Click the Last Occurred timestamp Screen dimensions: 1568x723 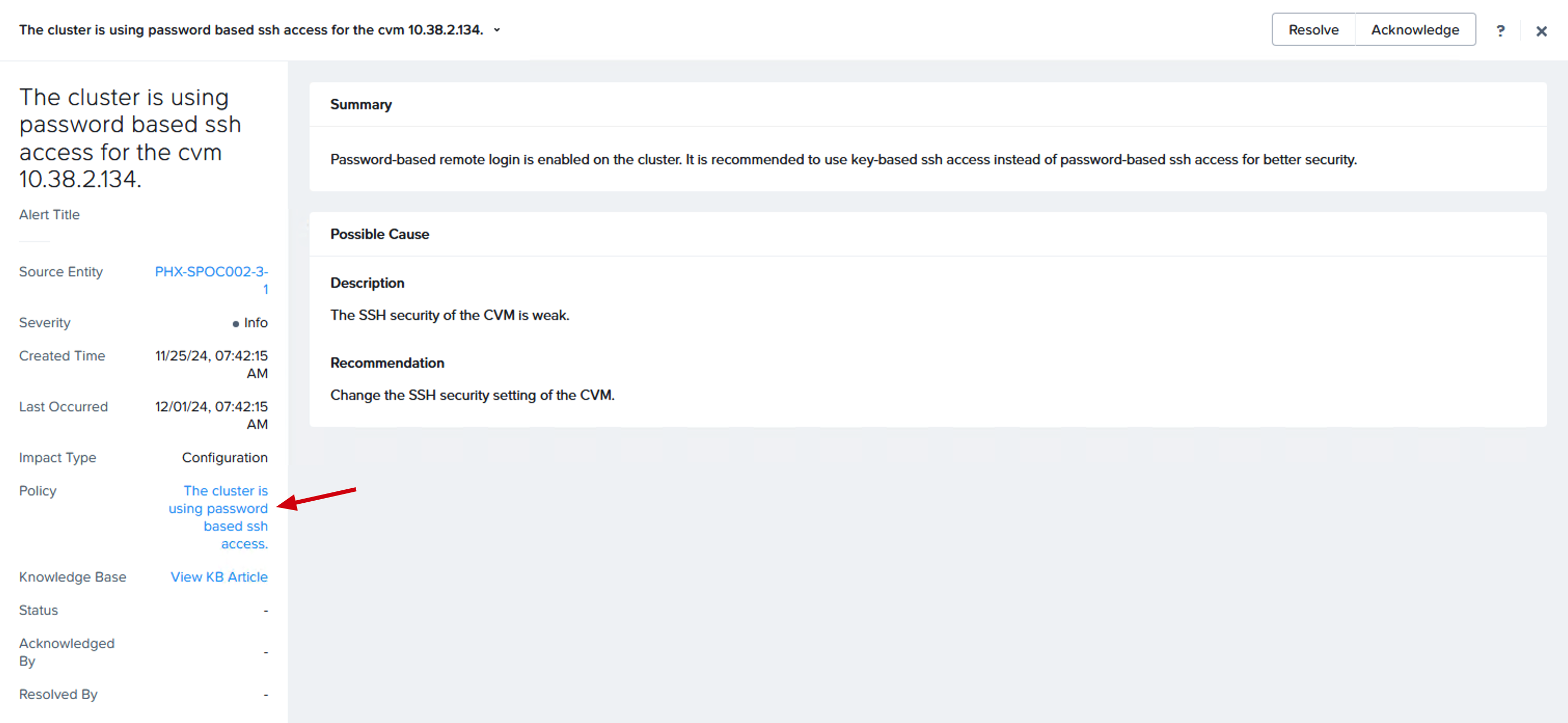(211, 416)
